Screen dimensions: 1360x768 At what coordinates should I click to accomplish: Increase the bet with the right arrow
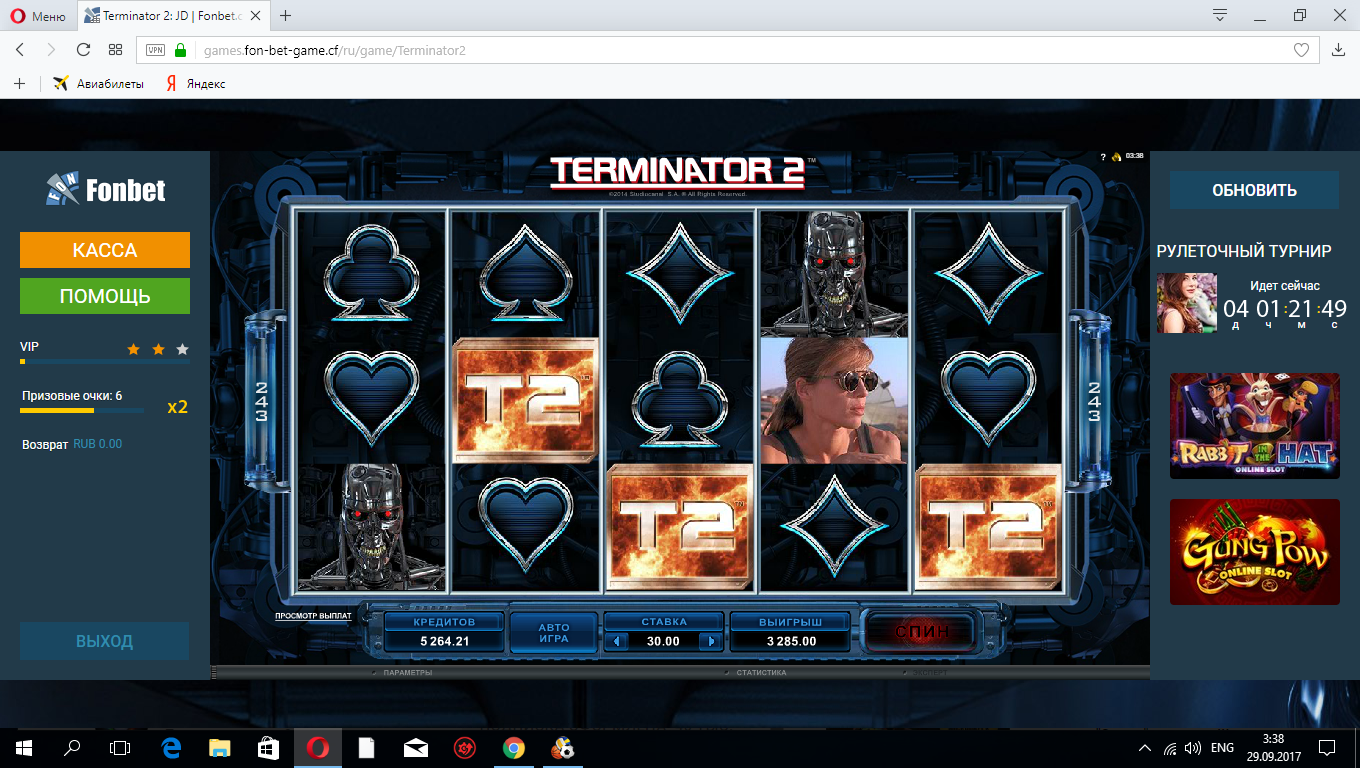(711, 642)
